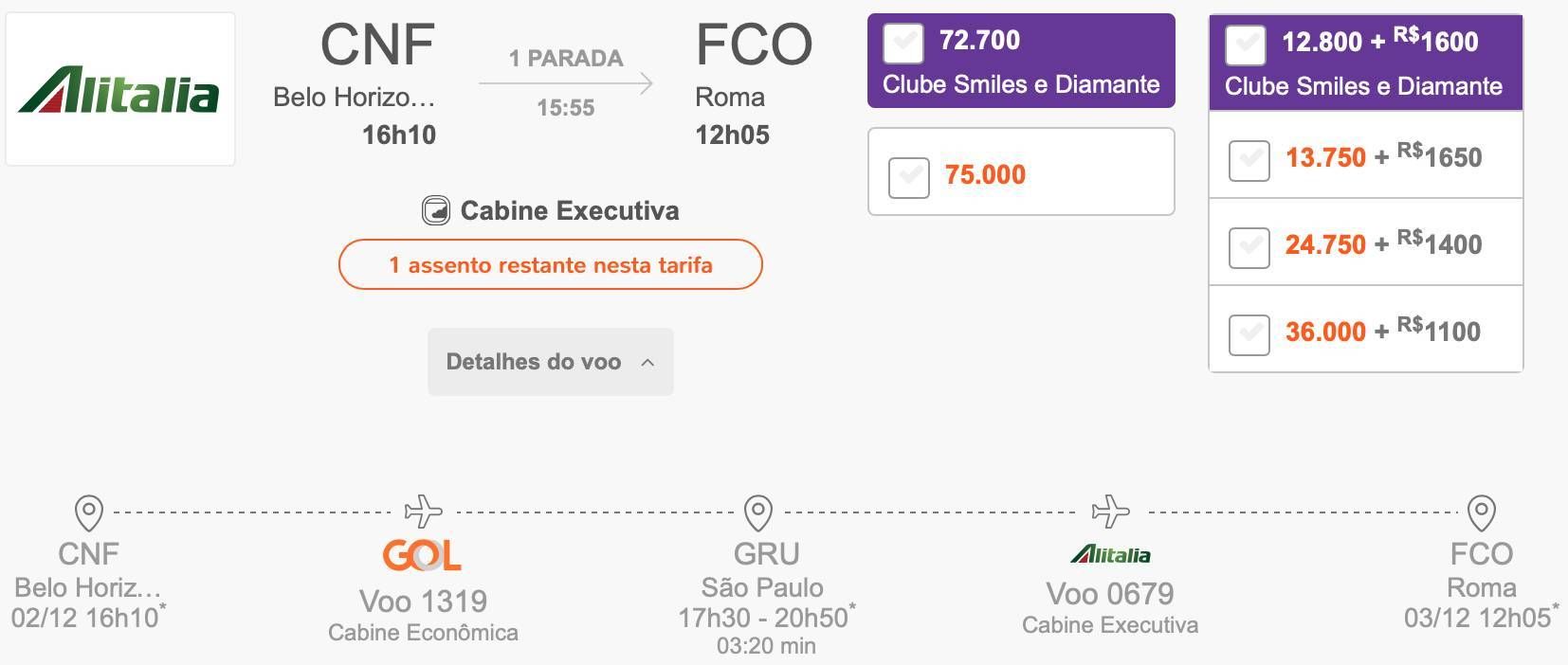Click the GRU stopover location pin icon
This screenshot has width=1568, height=665.
pyautogui.click(x=758, y=512)
